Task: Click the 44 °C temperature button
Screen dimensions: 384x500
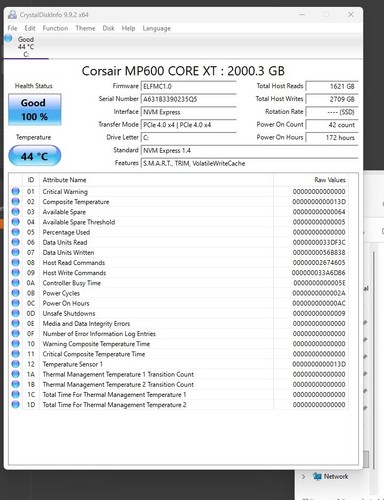Action: point(35,156)
